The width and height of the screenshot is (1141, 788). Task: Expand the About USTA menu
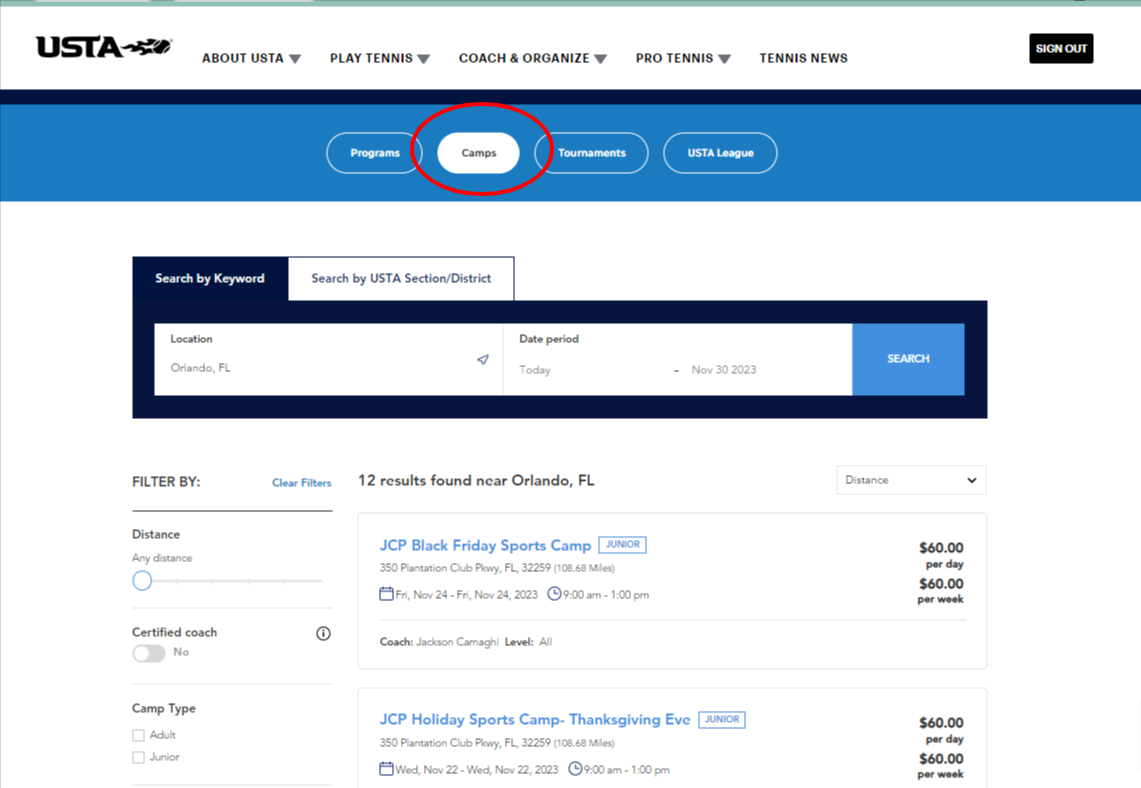click(x=251, y=58)
